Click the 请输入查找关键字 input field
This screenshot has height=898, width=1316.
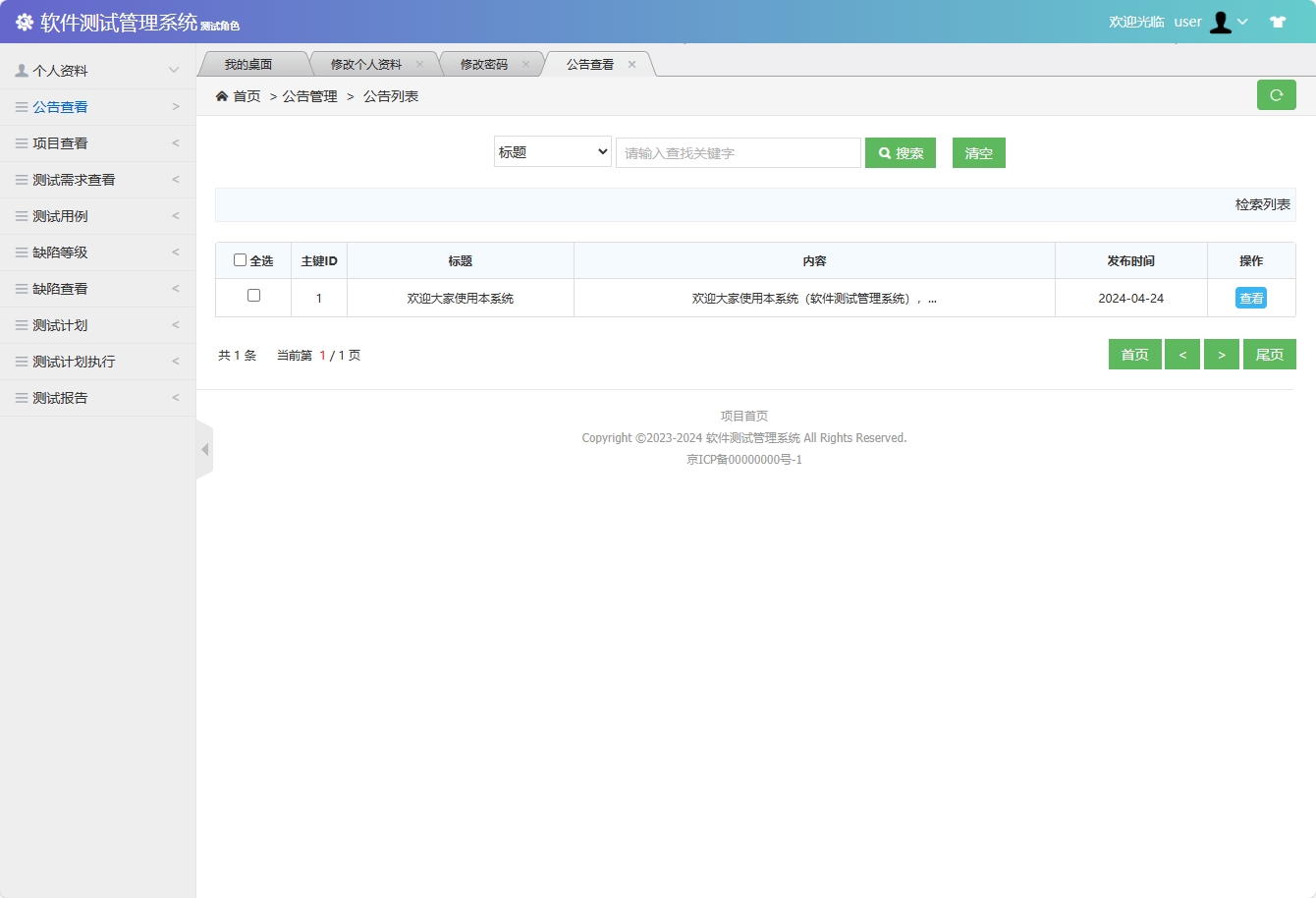(x=738, y=152)
